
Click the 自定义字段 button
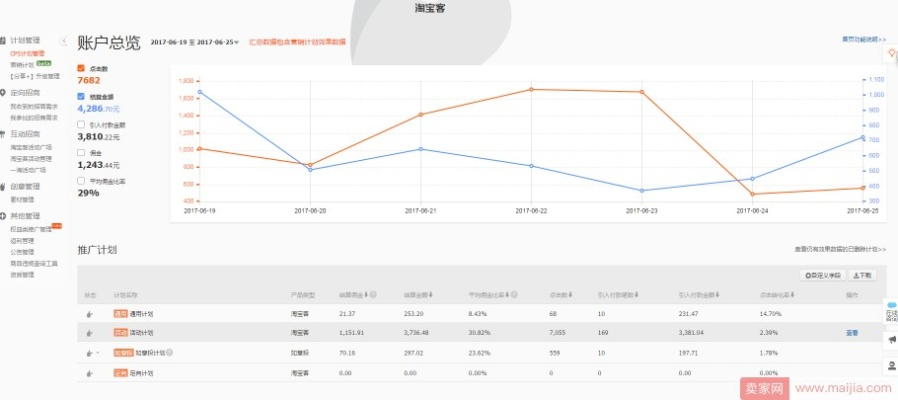[x=822, y=276]
